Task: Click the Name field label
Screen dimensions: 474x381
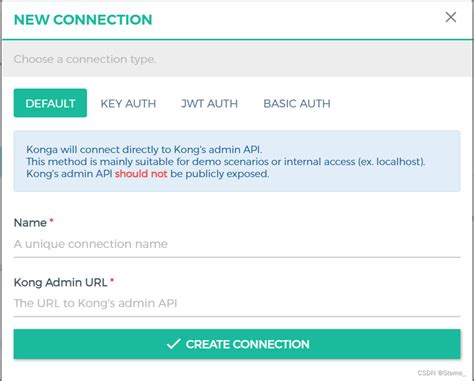Action: pyautogui.click(x=30, y=223)
